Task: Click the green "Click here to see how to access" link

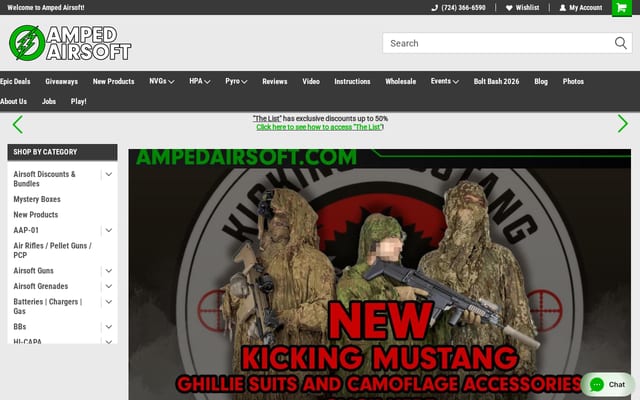Action: [320, 127]
